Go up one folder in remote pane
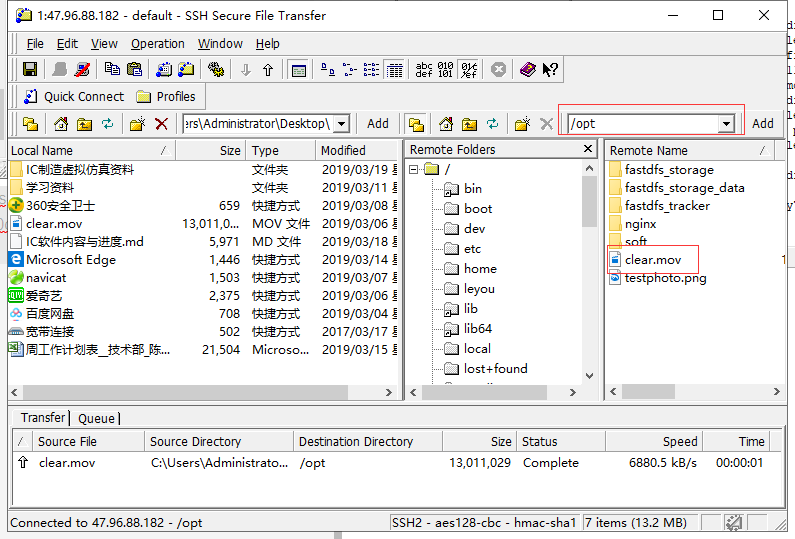This screenshot has width=795, height=539. pos(469,124)
